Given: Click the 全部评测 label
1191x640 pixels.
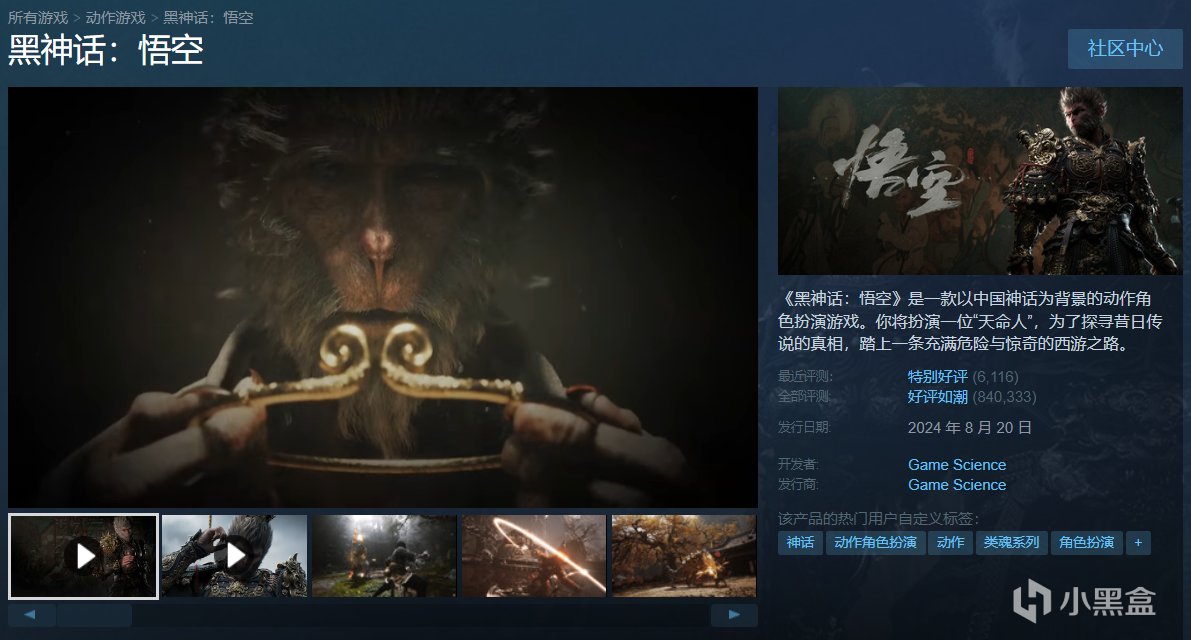Looking at the screenshot, I should tap(805, 397).
